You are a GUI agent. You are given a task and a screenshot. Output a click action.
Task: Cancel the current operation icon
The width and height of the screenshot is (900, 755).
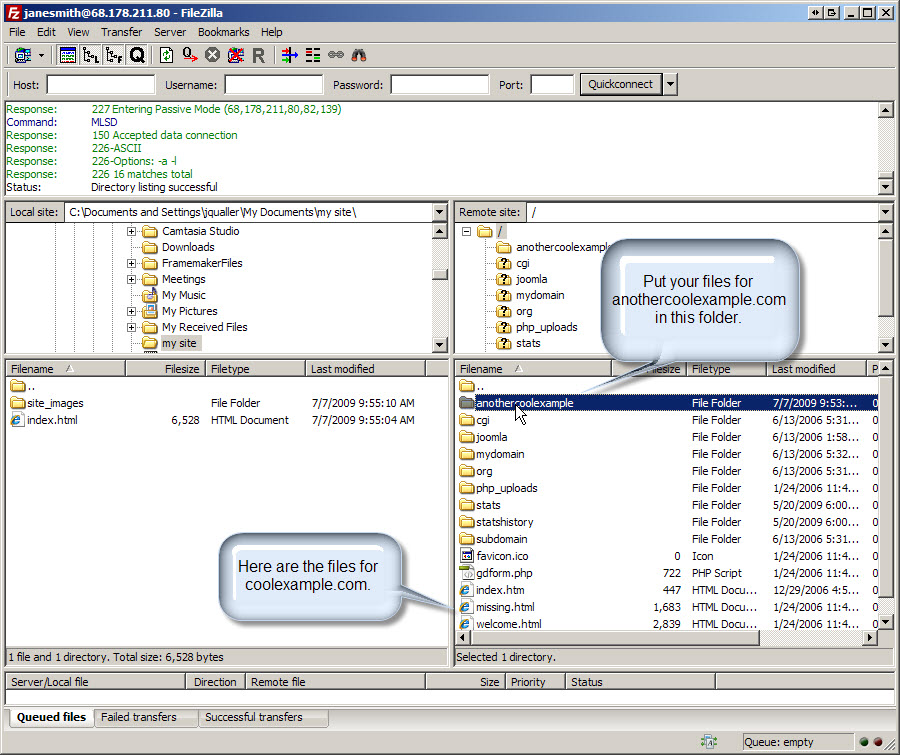pyautogui.click(x=212, y=55)
